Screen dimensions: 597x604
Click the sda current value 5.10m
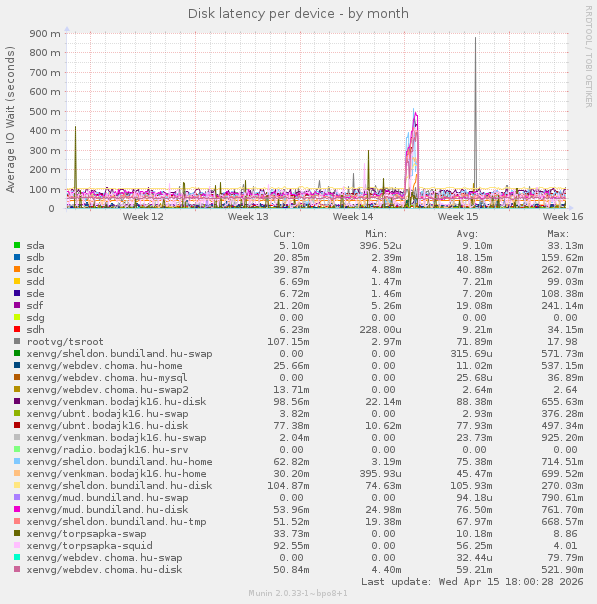click(x=294, y=246)
